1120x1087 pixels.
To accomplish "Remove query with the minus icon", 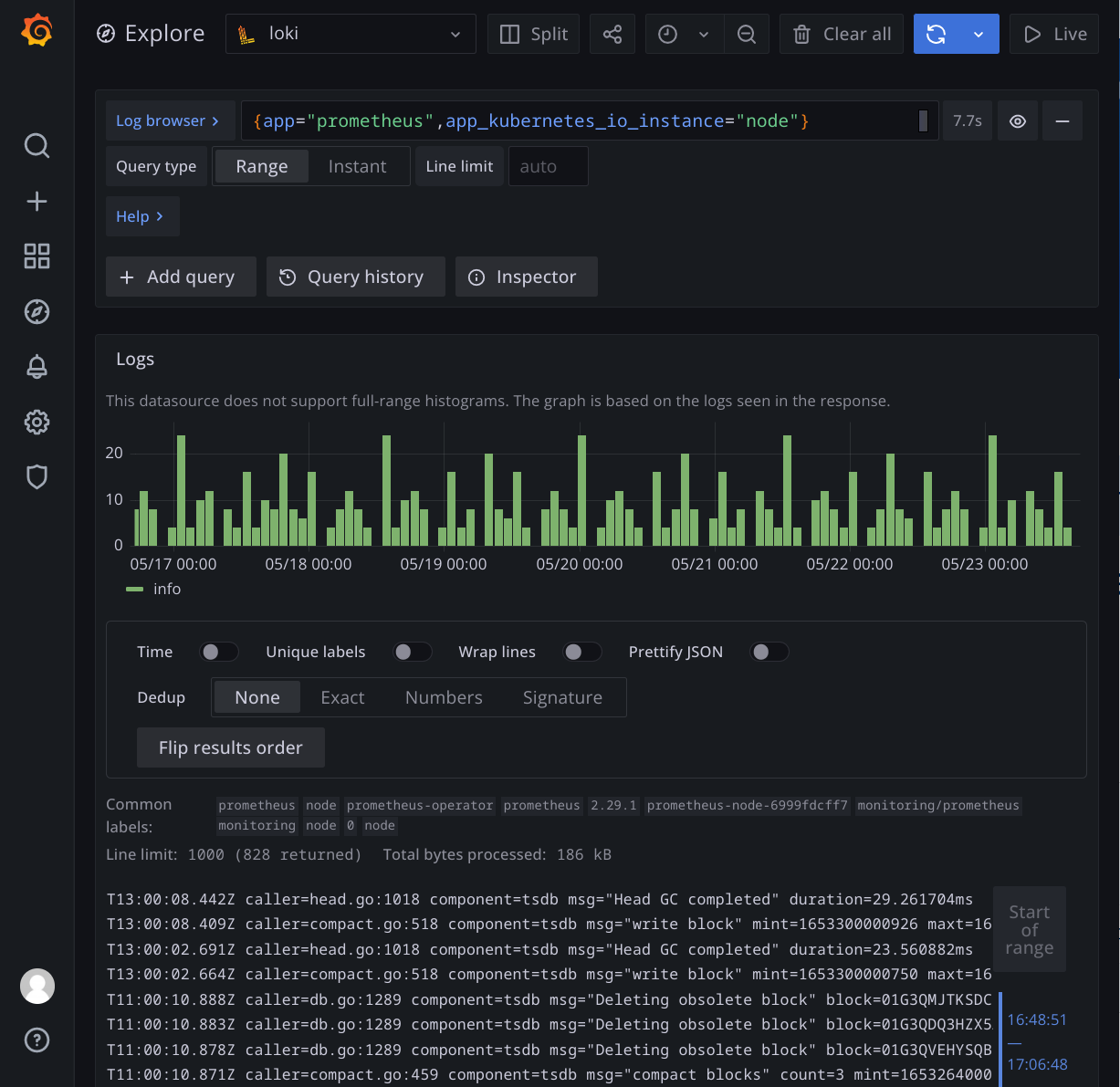I will pos(1062,120).
